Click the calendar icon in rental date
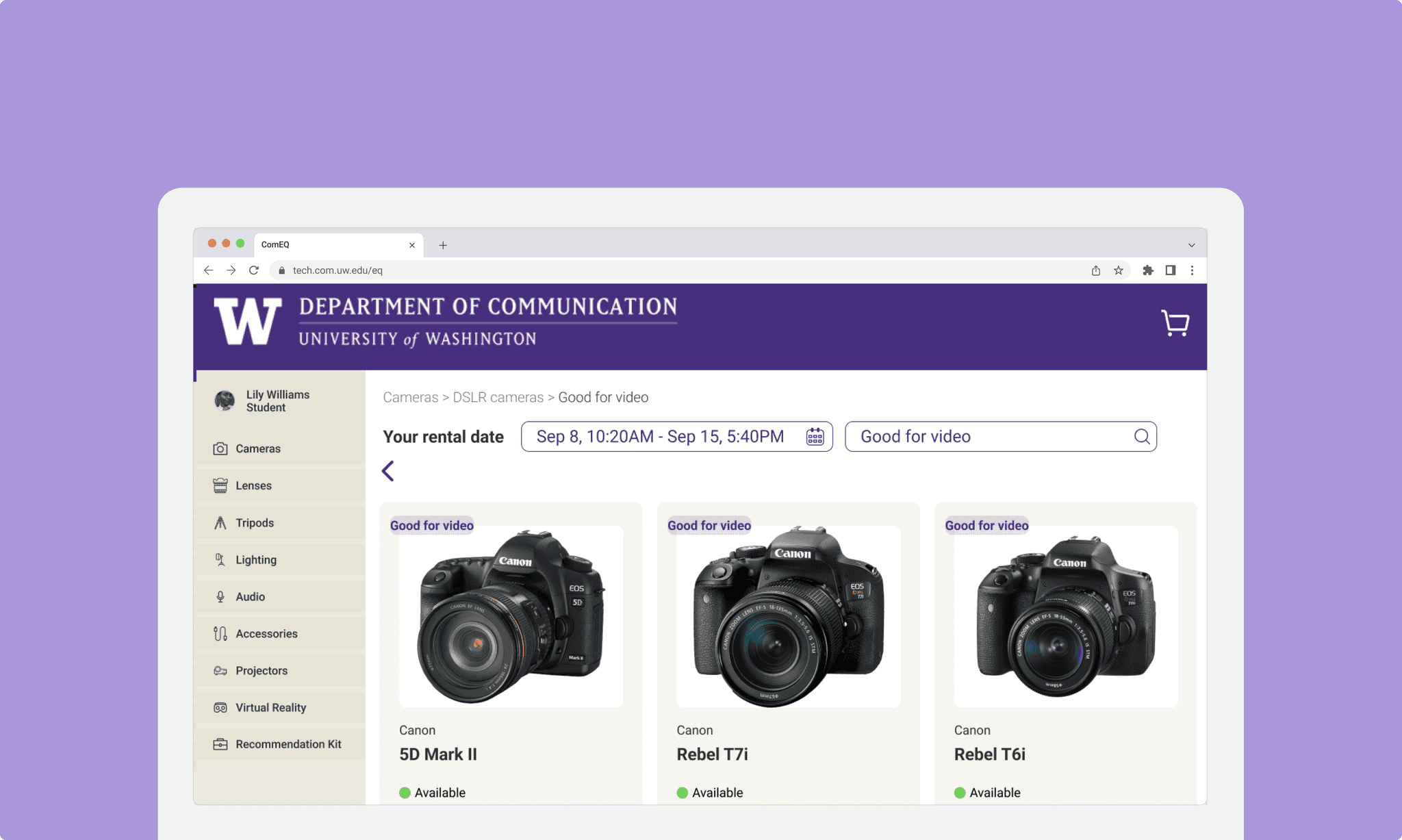 pyautogui.click(x=815, y=437)
